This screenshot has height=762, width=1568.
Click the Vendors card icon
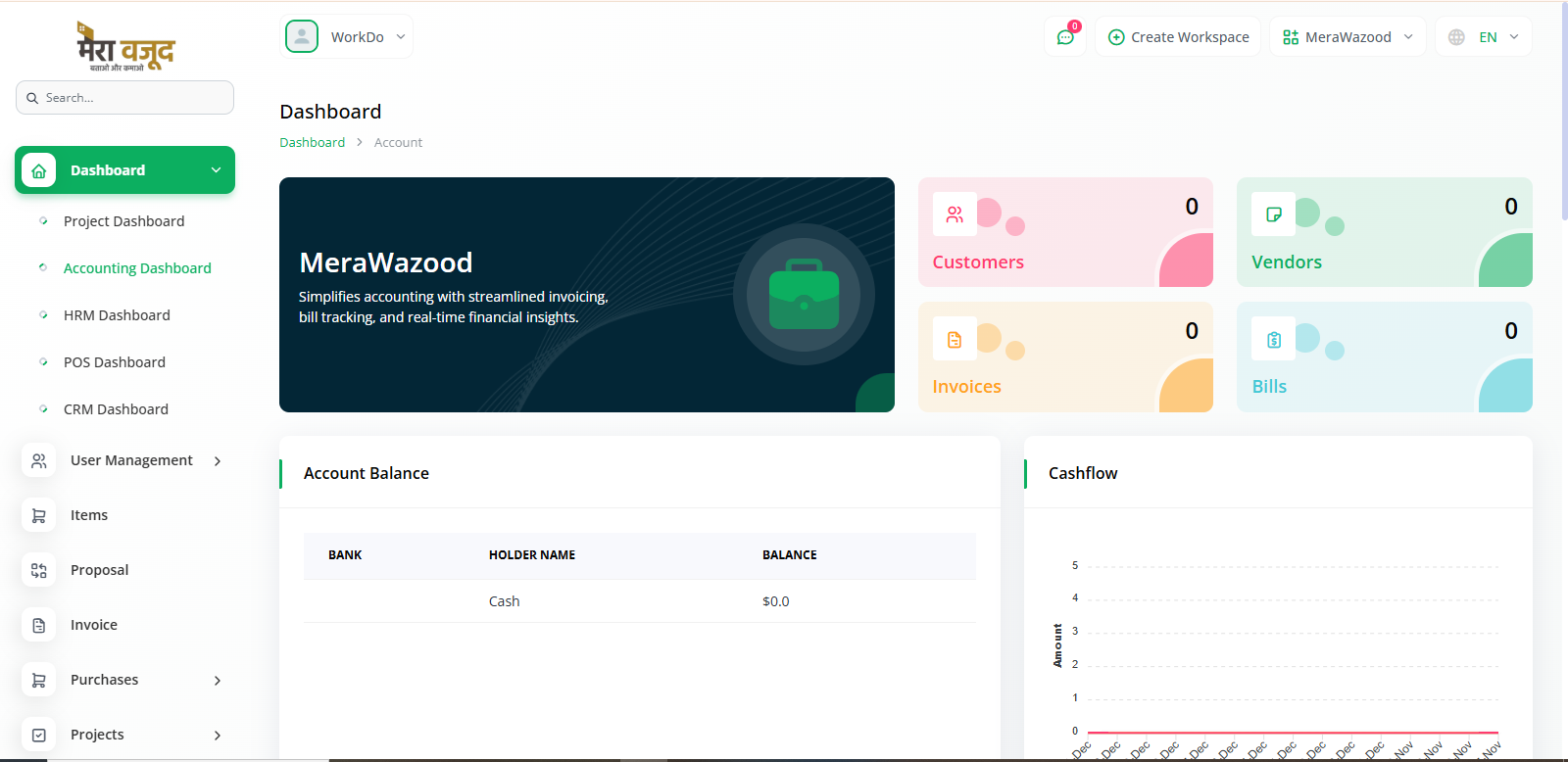[x=1273, y=214]
